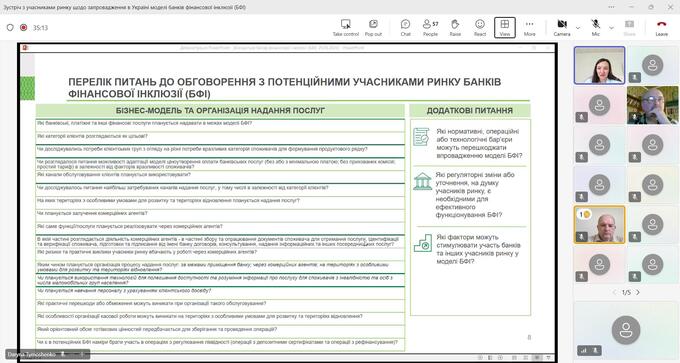Unmute the microphone

point(596,28)
